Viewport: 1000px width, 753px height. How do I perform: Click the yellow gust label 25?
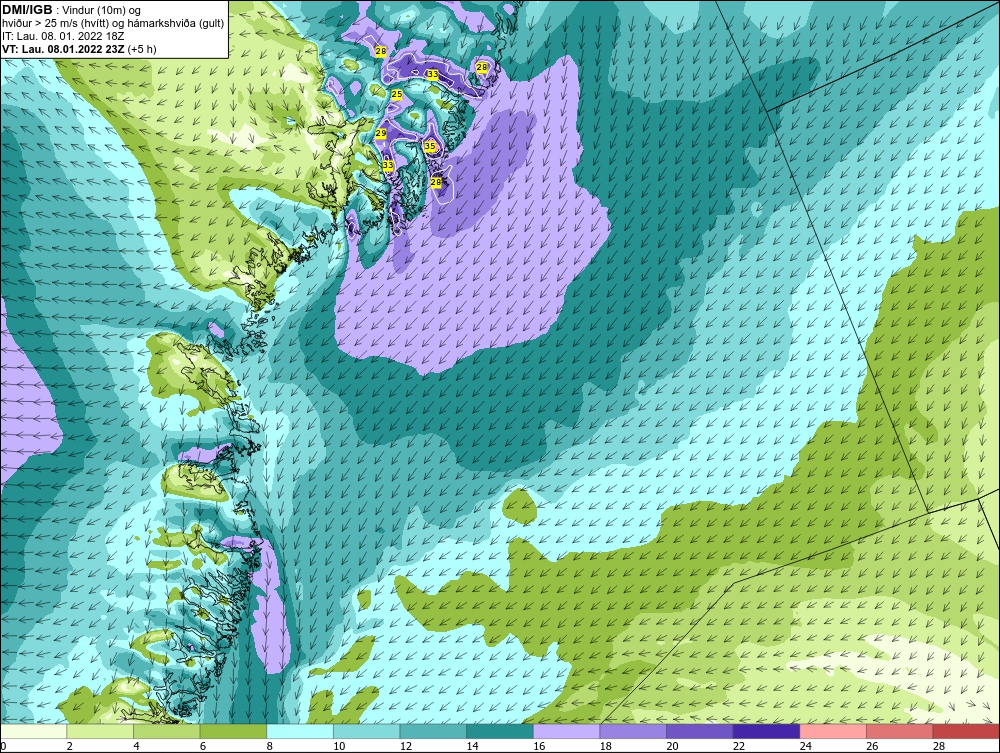click(397, 94)
